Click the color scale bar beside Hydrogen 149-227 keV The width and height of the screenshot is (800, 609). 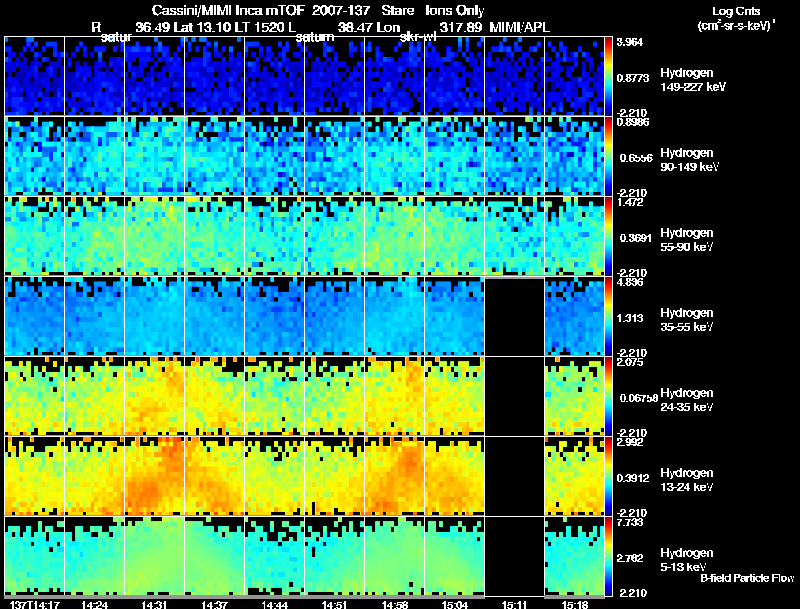tap(608, 76)
